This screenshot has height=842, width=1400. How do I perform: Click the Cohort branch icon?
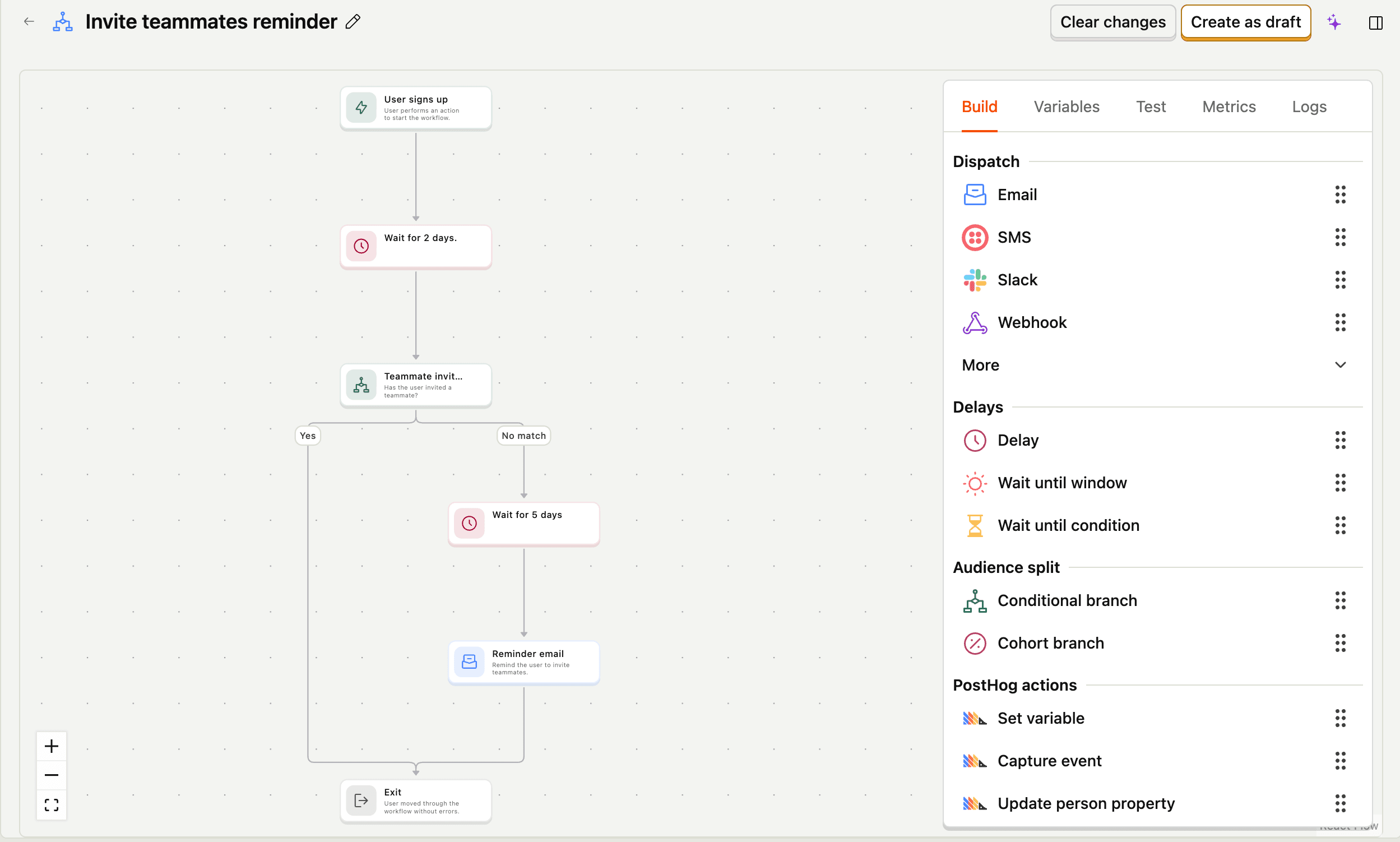[x=974, y=643]
